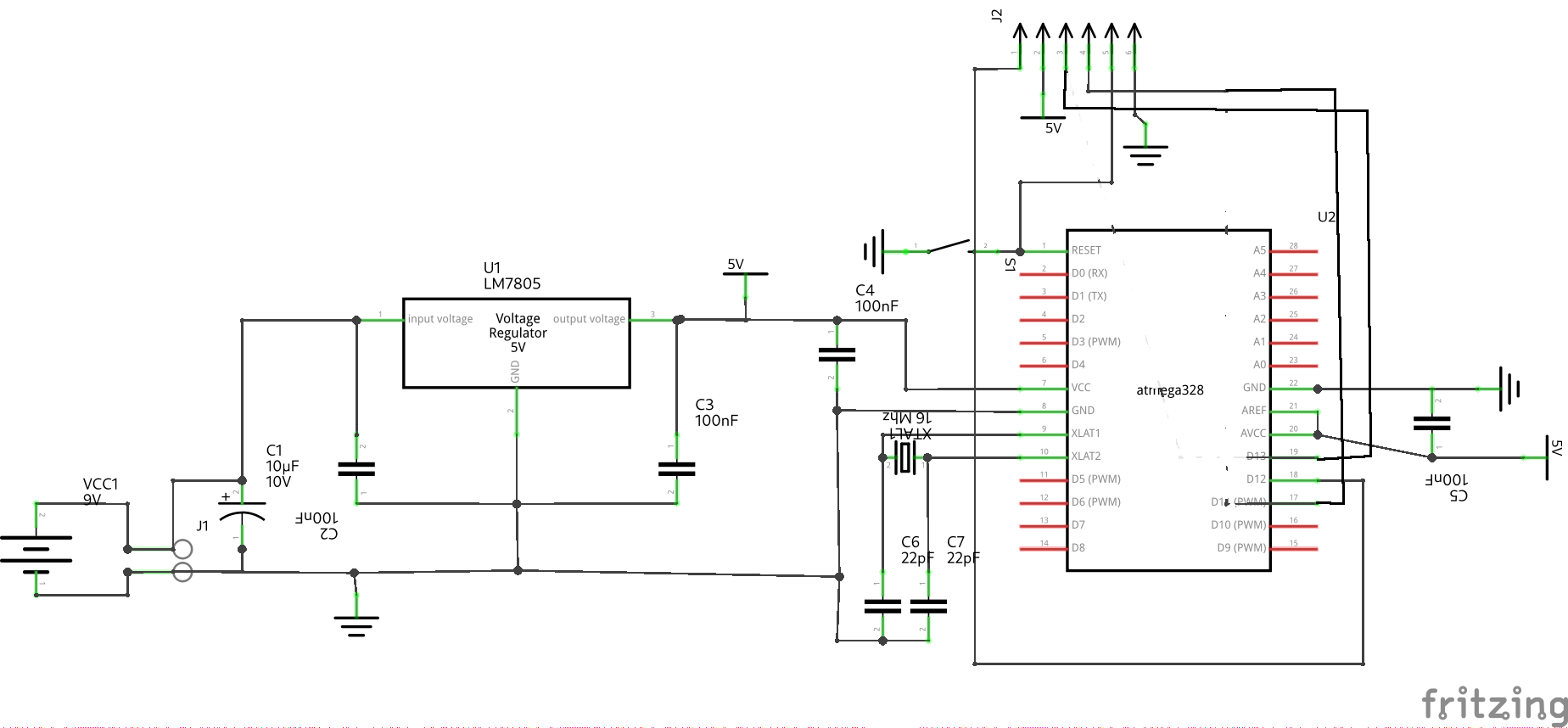Screen dimensions: 1568x728
Task: Click the D3 (PWM) pin
Action: pyautogui.click(x=1044, y=343)
